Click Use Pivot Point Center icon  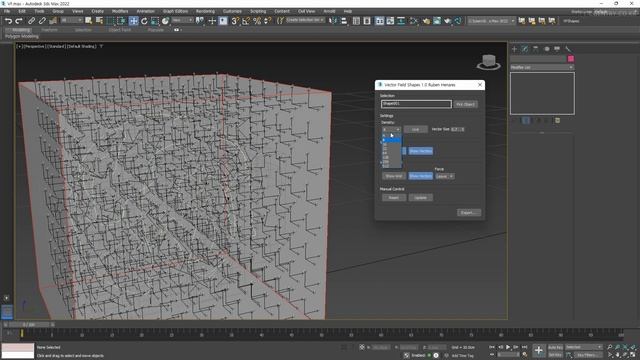[200, 21]
